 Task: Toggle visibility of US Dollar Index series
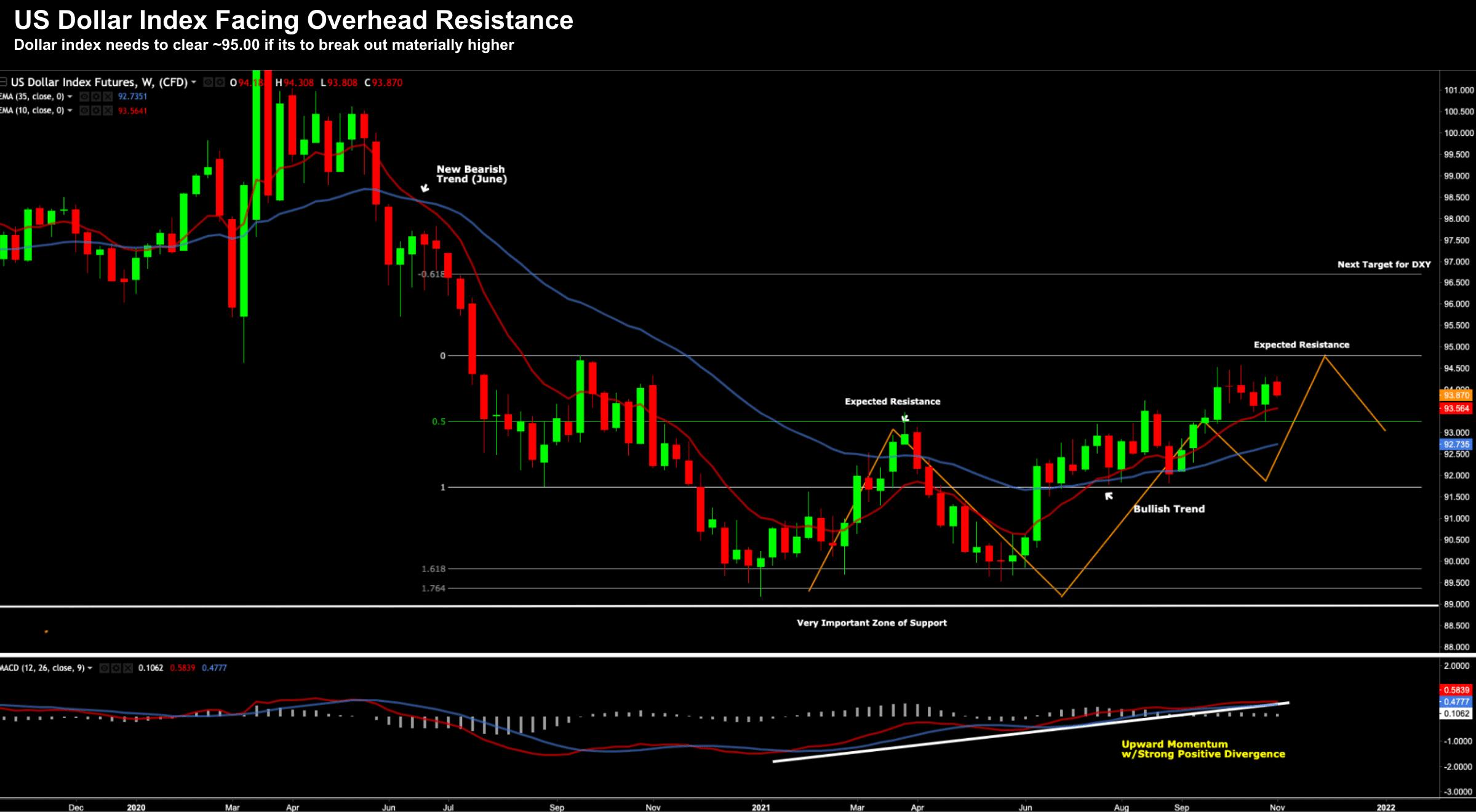coord(208,82)
